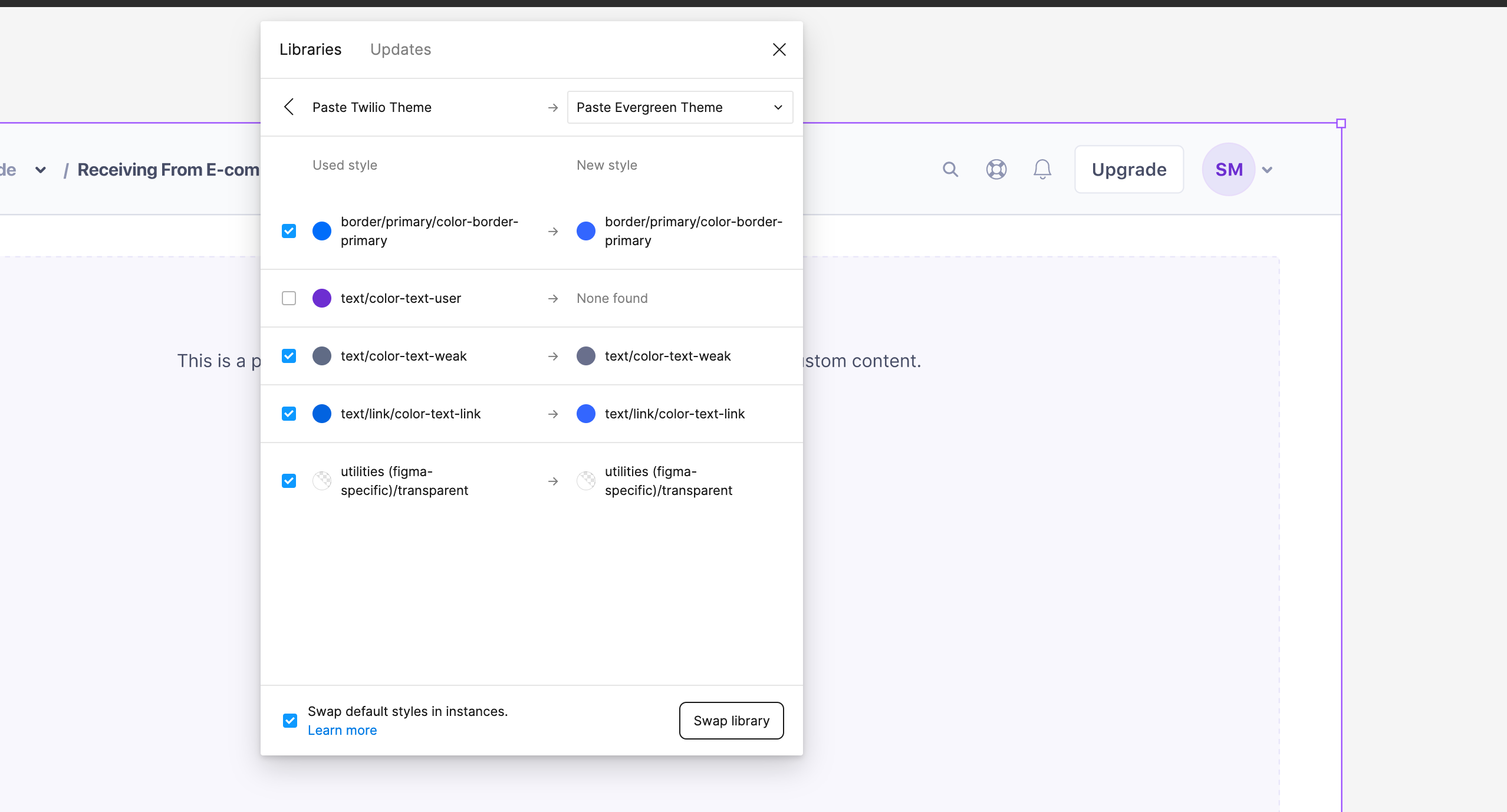Screen dimensions: 1507x812
Task: Click the new transparent checkerboard swatch
Action: coord(586,481)
